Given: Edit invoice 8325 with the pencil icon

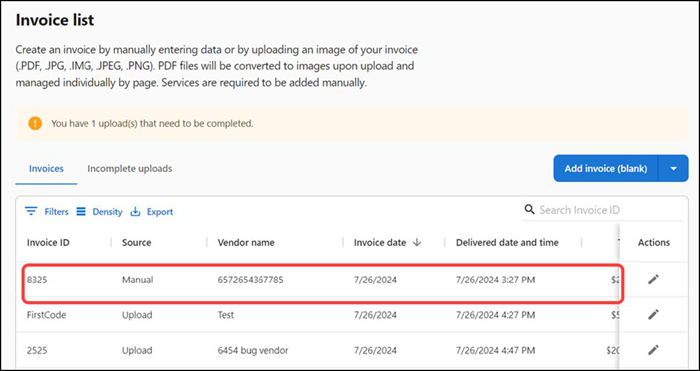Looking at the screenshot, I should [653, 280].
